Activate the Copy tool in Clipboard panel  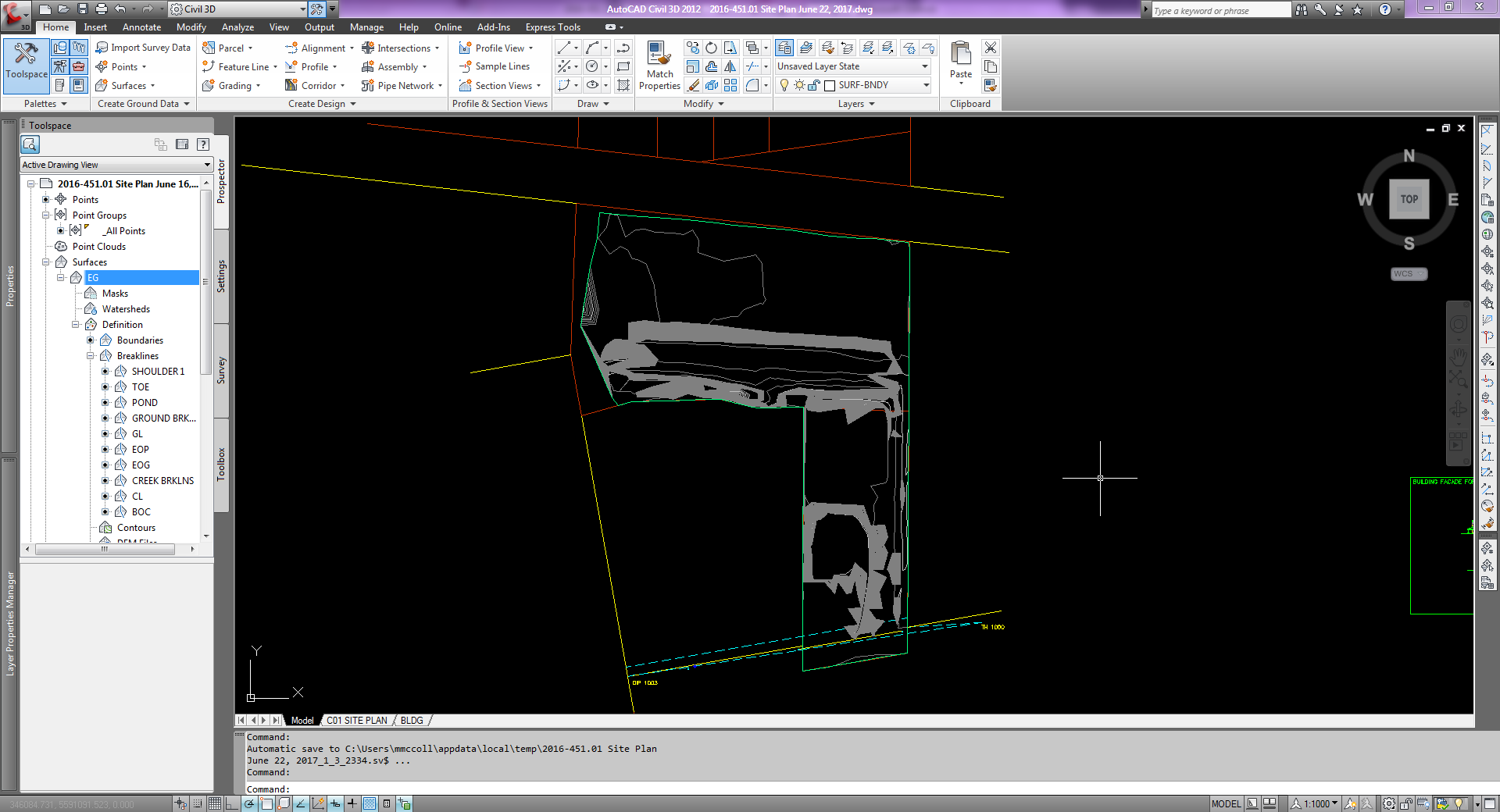click(x=992, y=66)
